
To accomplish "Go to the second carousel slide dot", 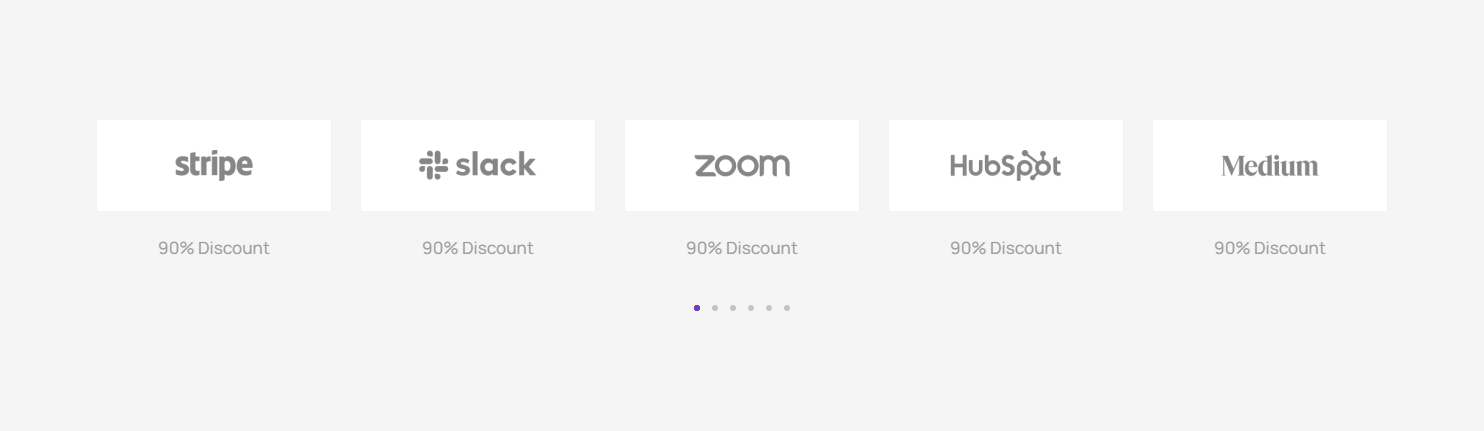I will coord(715,308).
